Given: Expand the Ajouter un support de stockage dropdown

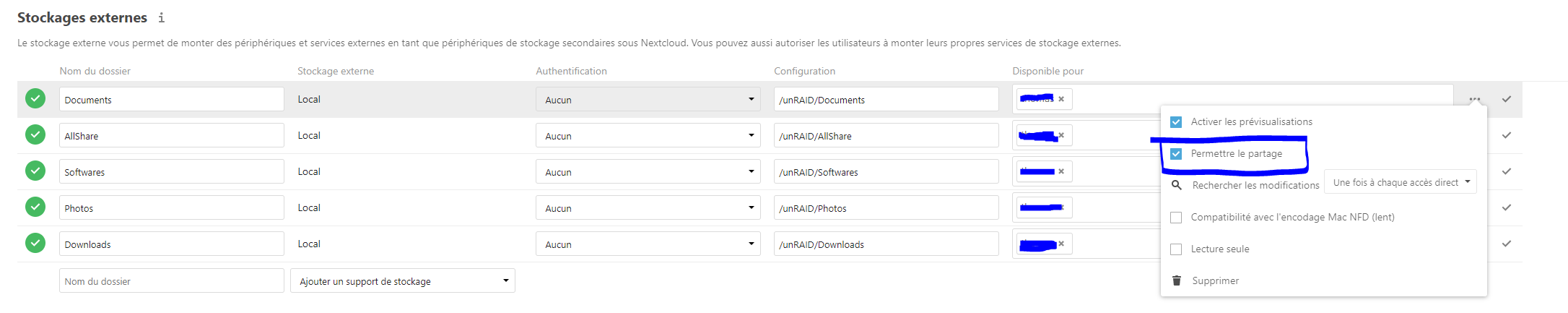Looking at the screenshot, I should pyautogui.click(x=402, y=281).
